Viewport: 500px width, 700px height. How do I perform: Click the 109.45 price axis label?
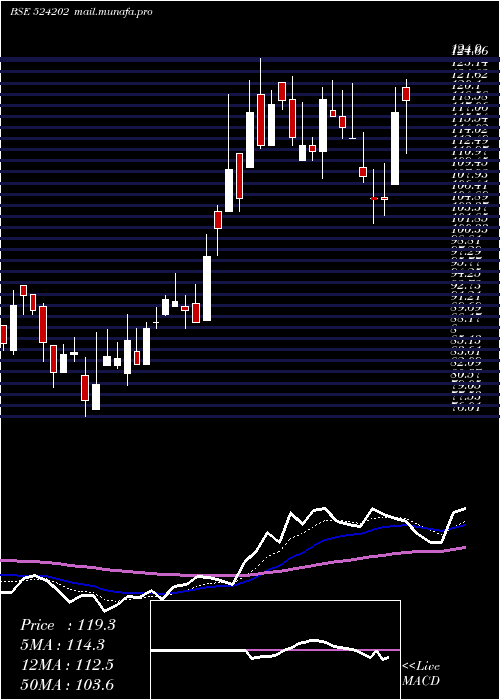pyautogui.click(x=469, y=163)
